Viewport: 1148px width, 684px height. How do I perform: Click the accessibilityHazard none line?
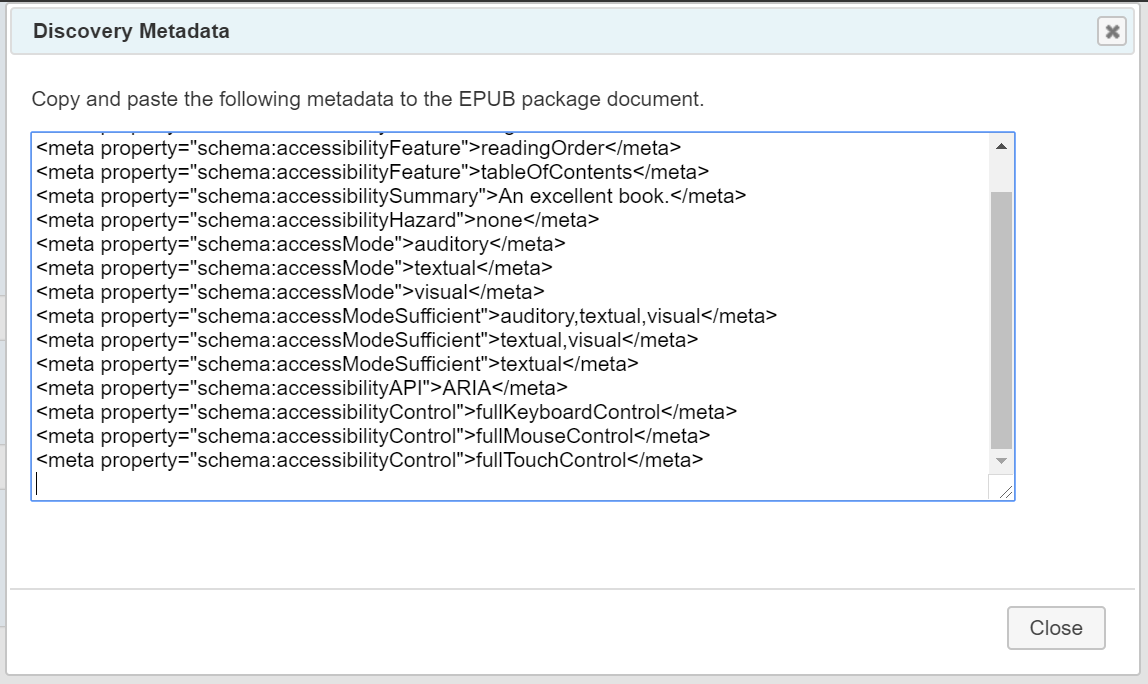318,220
